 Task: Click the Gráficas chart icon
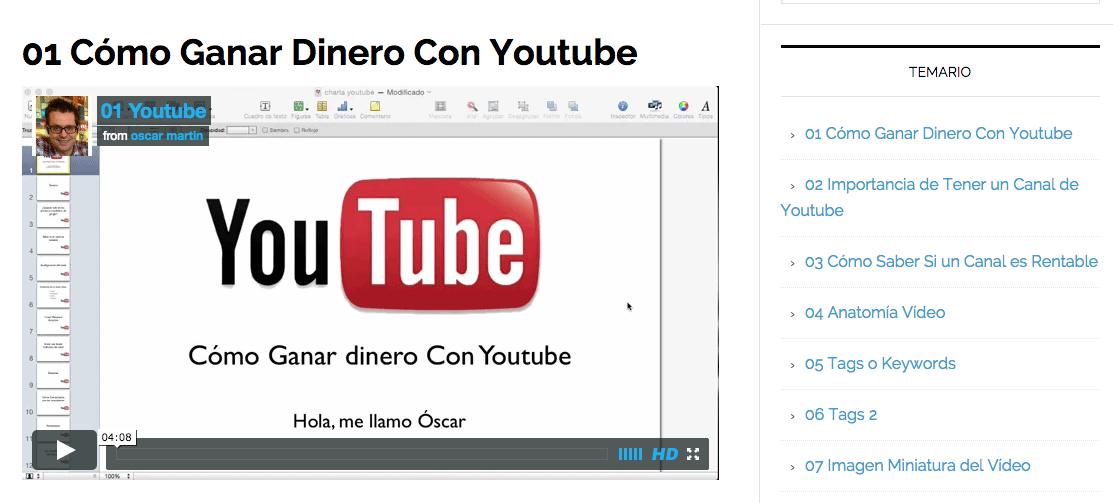[x=344, y=106]
